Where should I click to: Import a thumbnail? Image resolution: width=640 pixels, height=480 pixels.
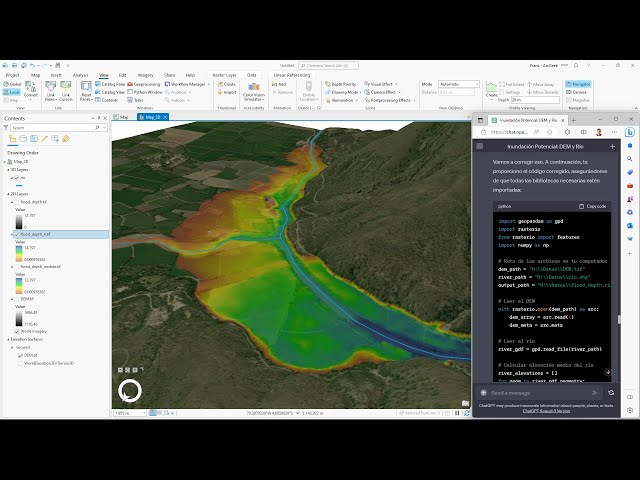pos(227,92)
